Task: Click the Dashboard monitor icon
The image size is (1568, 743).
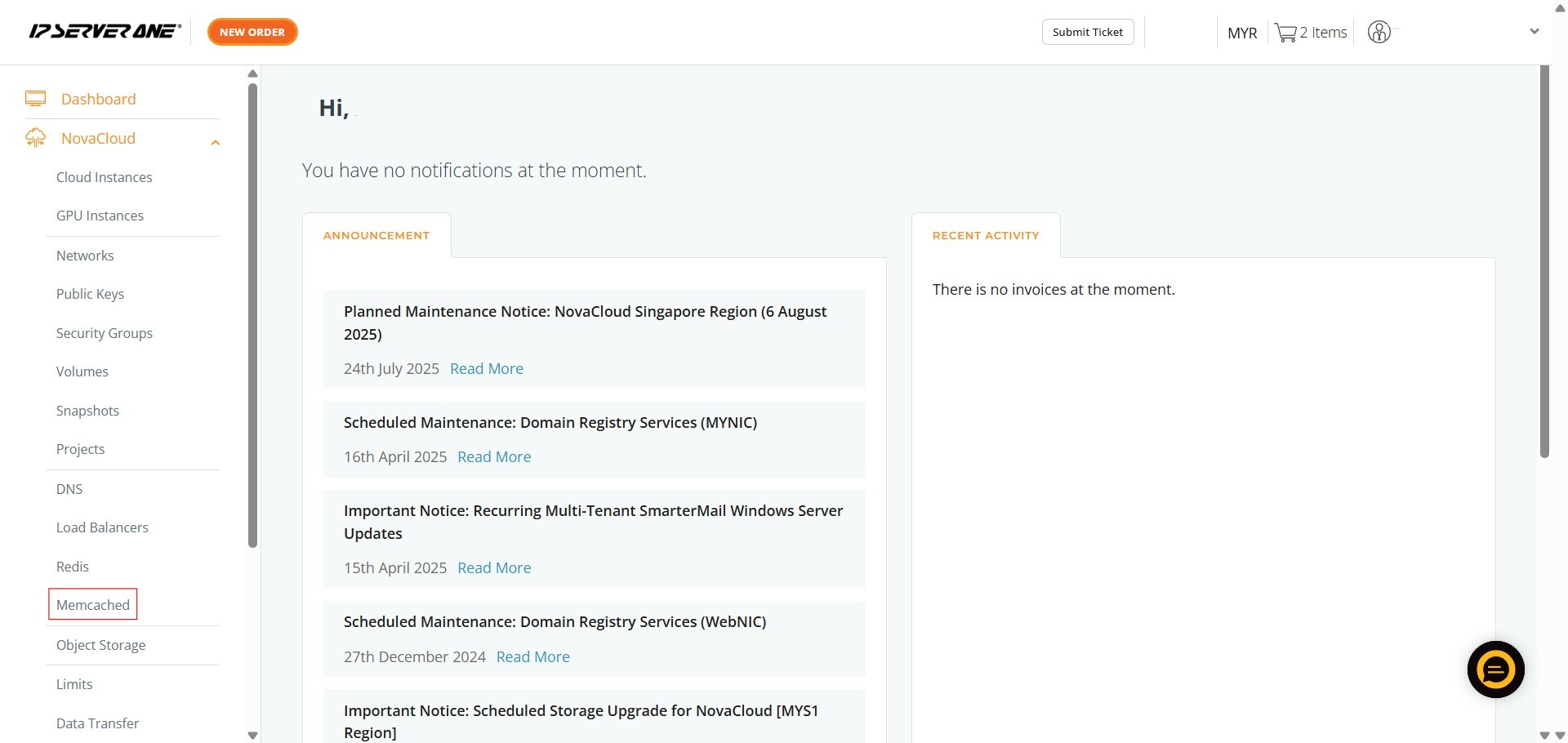Action: pyautogui.click(x=35, y=99)
